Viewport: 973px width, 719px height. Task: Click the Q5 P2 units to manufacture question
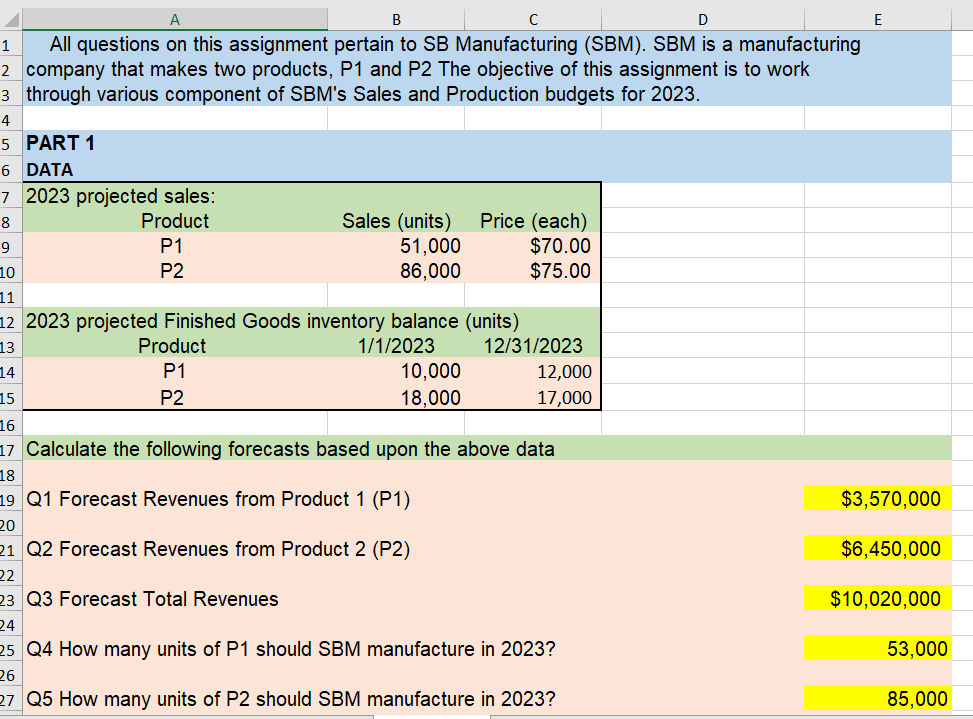click(x=290, y=699)
